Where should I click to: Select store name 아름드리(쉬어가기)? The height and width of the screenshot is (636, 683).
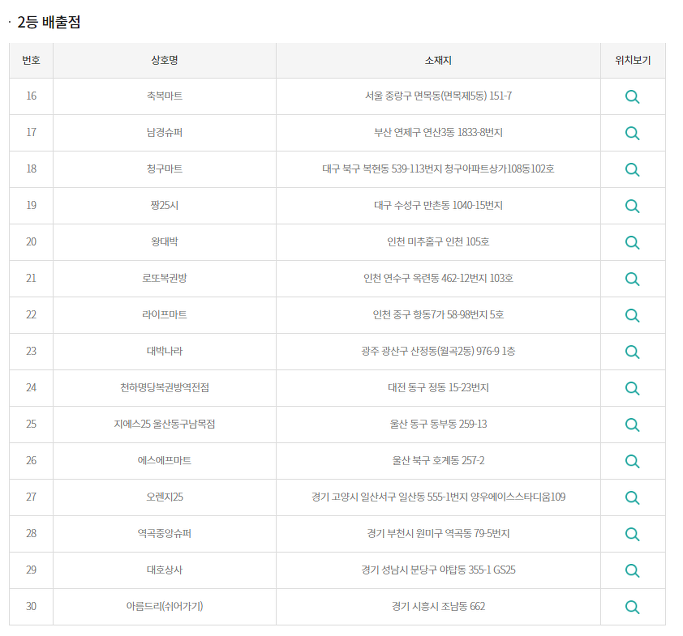165,606
